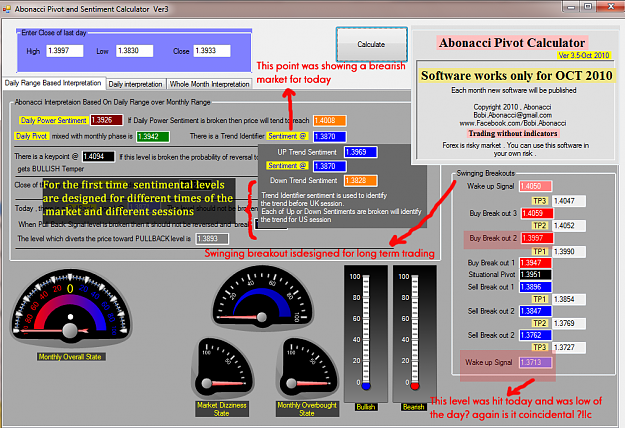Select the High price input field
The width and height of the screenshot is (625, 428).
click(x=65, y=51)
